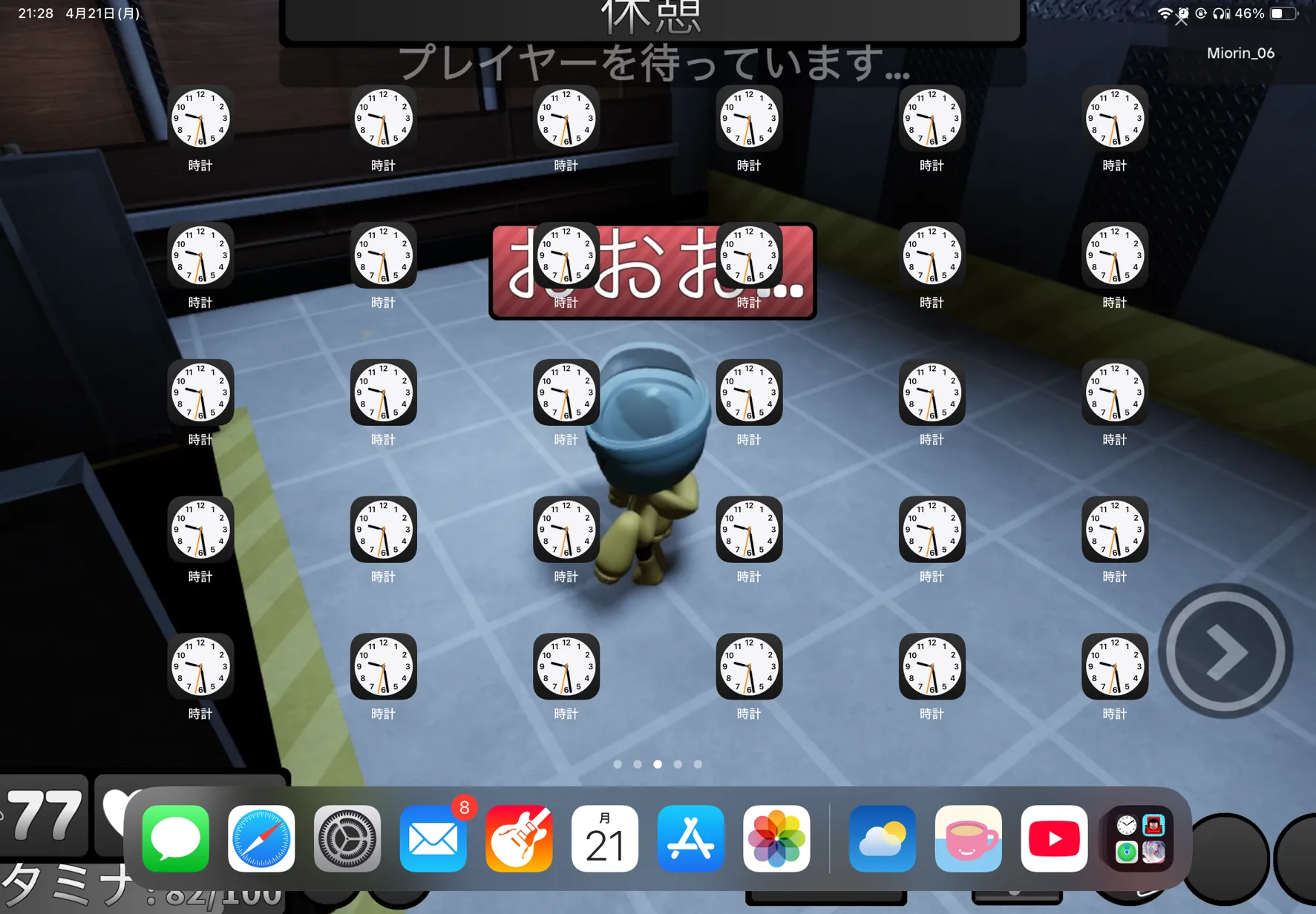
Task: Tap the Wi-Fi status icon
Action: 1165,13
